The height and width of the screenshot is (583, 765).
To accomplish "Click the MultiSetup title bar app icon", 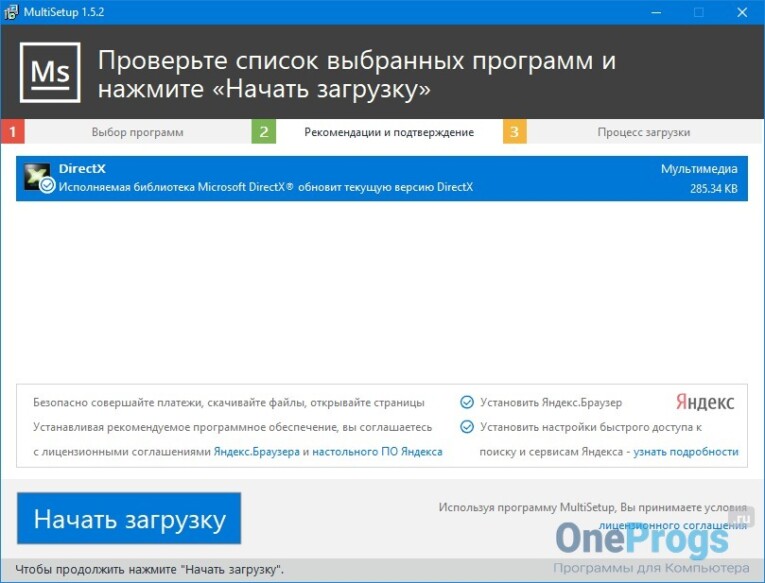I will click(x=11, y=12).
